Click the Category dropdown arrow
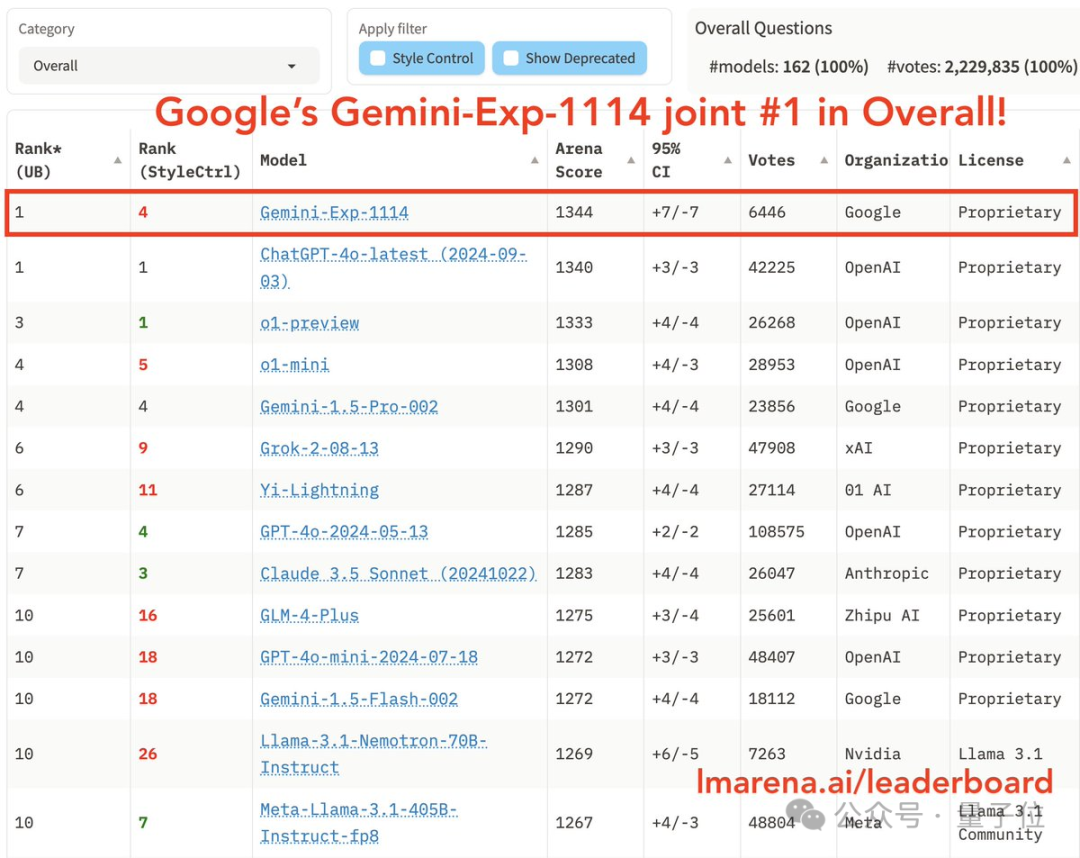This screenshot has height=858, width=1080. (x=292, y=66)
